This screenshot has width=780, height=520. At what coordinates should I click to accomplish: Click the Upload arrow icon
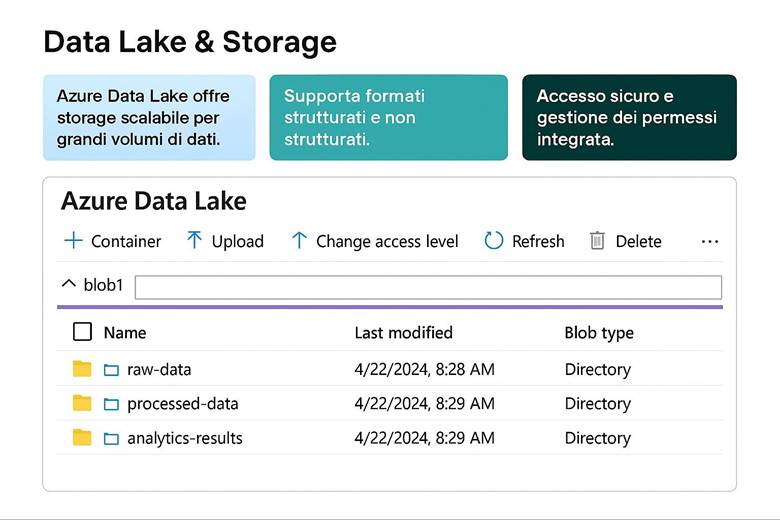point(194,241)
